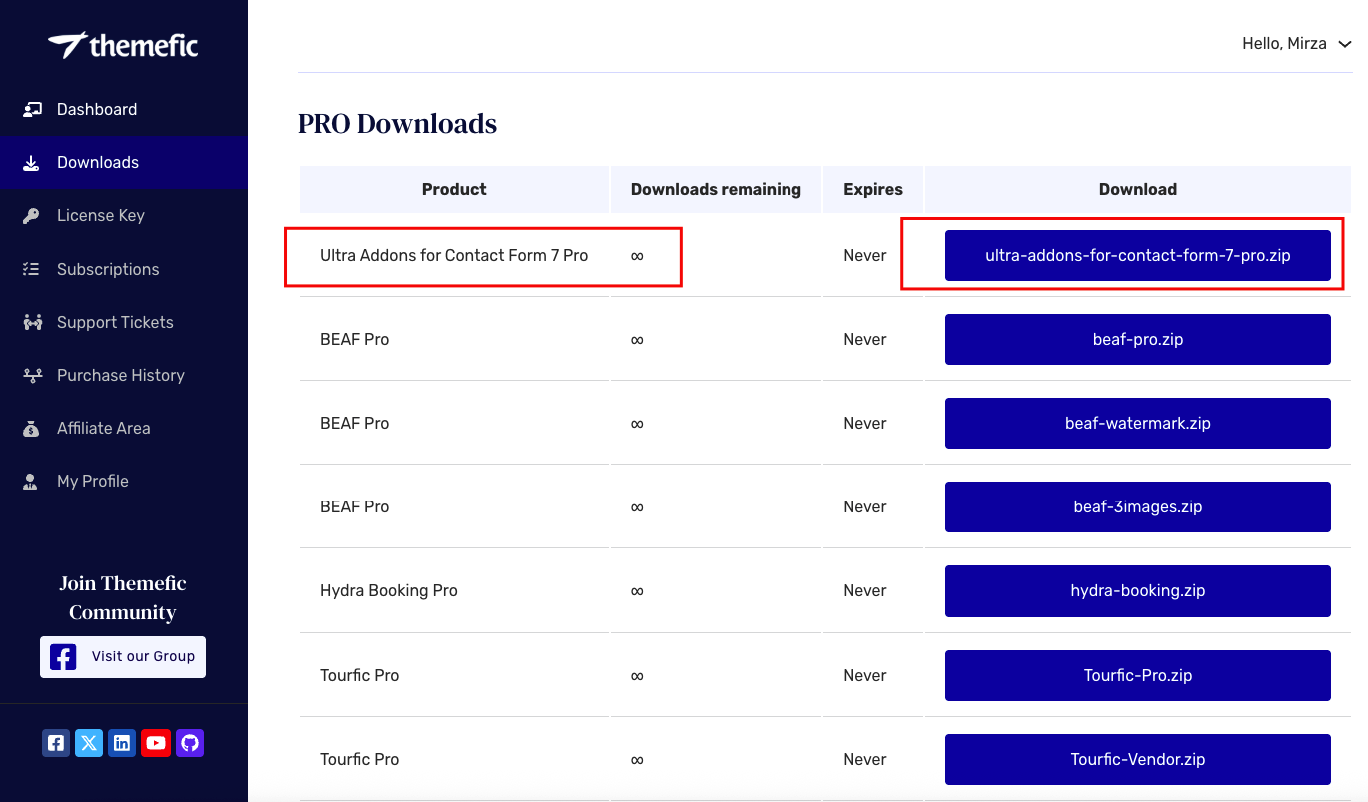This screenshot has height=802, width=1368.
Task: Click the Expires column header
Action: point(873,189)
